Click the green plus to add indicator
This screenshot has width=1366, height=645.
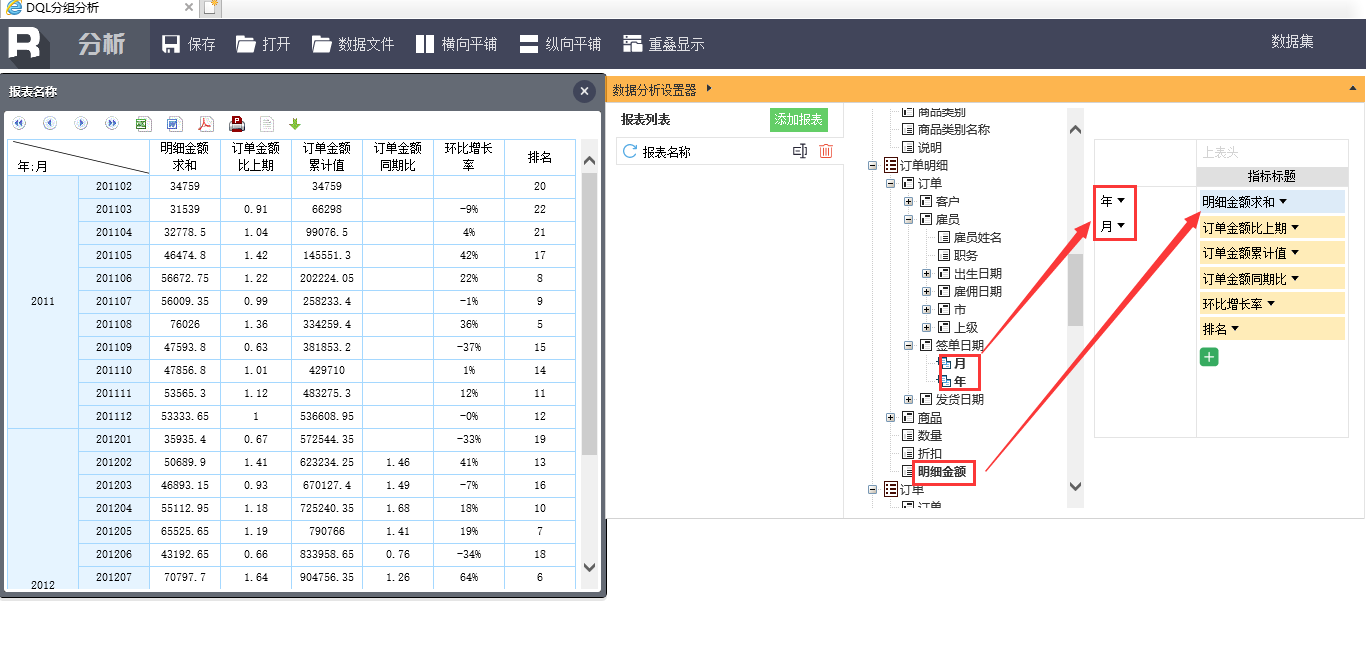(x=1209, y=357)
